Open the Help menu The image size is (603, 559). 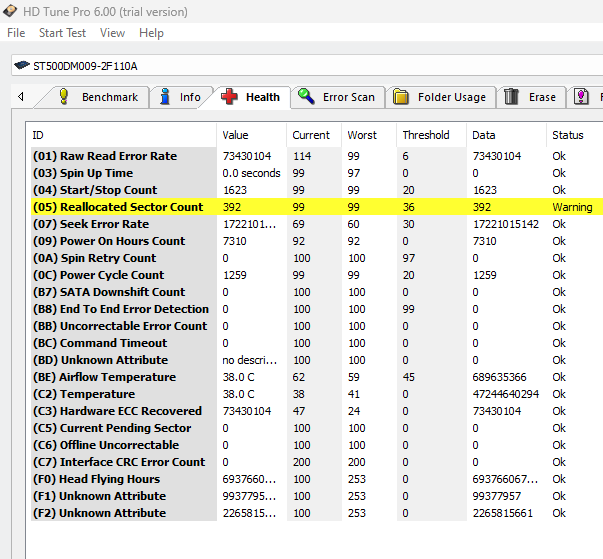(151, 33)
